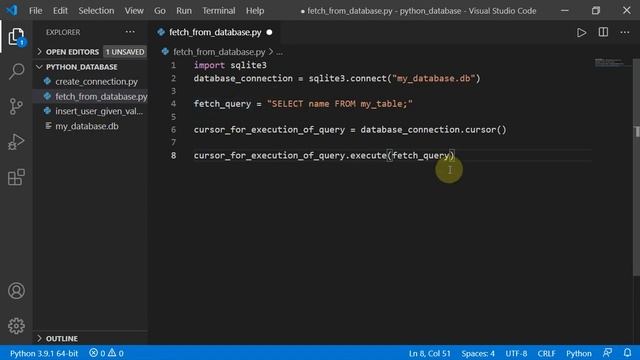640x360 pixels.
Task: Open my_database.db in the explorer
Action: [x=87, y=126]
